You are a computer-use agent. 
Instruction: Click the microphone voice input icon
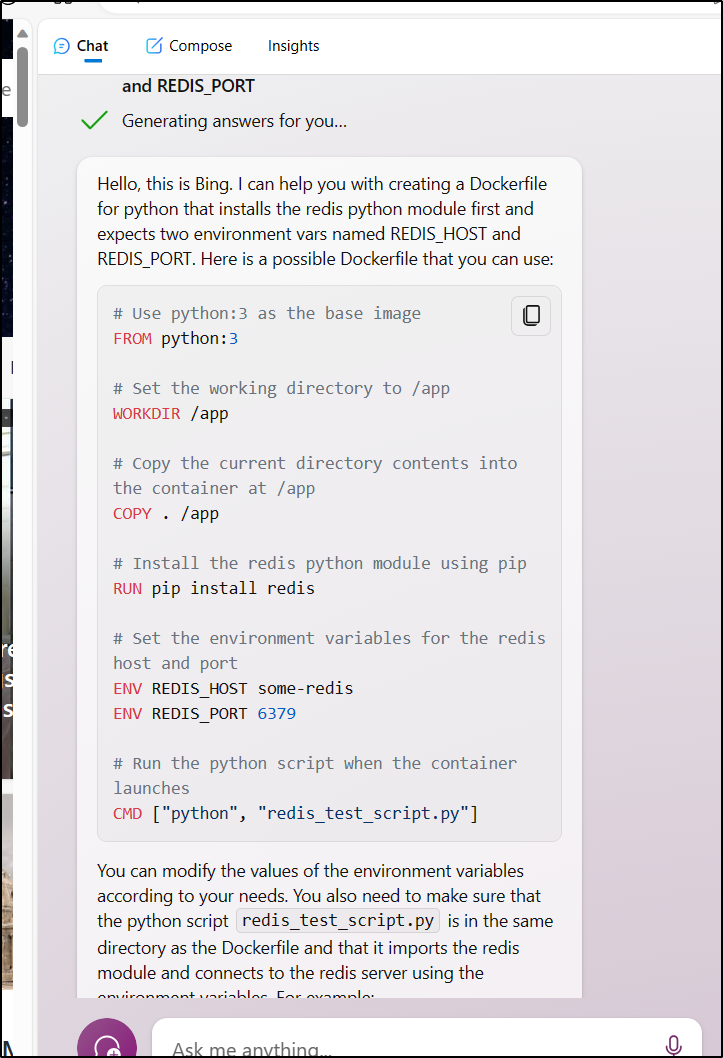(x=673, y=1045)
